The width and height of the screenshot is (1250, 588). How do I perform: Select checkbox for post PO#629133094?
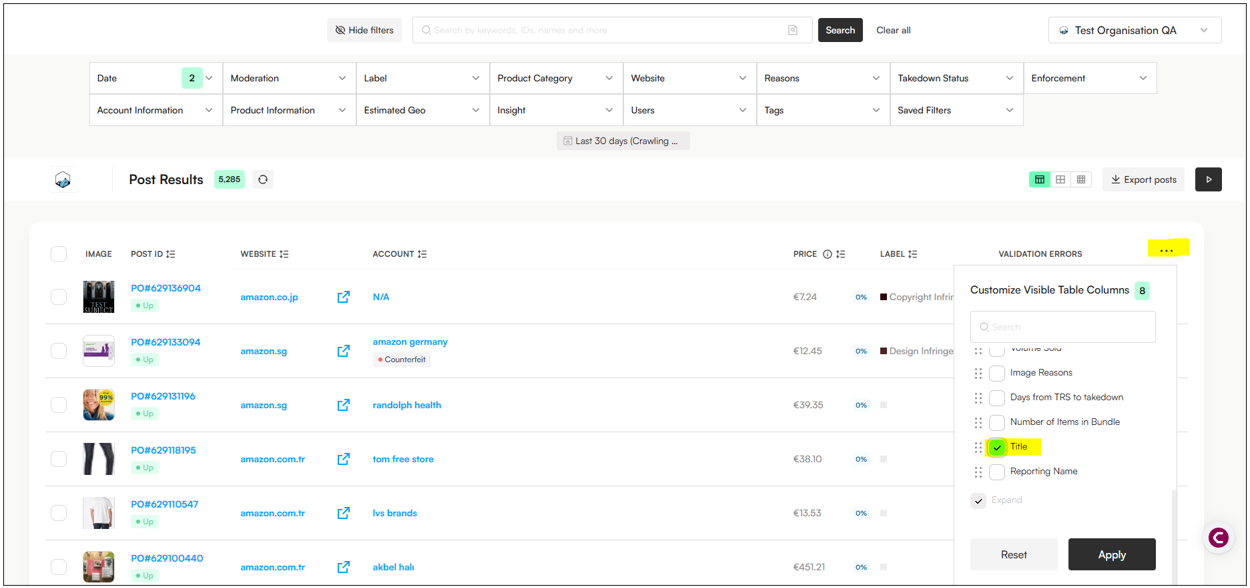[x=59, y=351]
